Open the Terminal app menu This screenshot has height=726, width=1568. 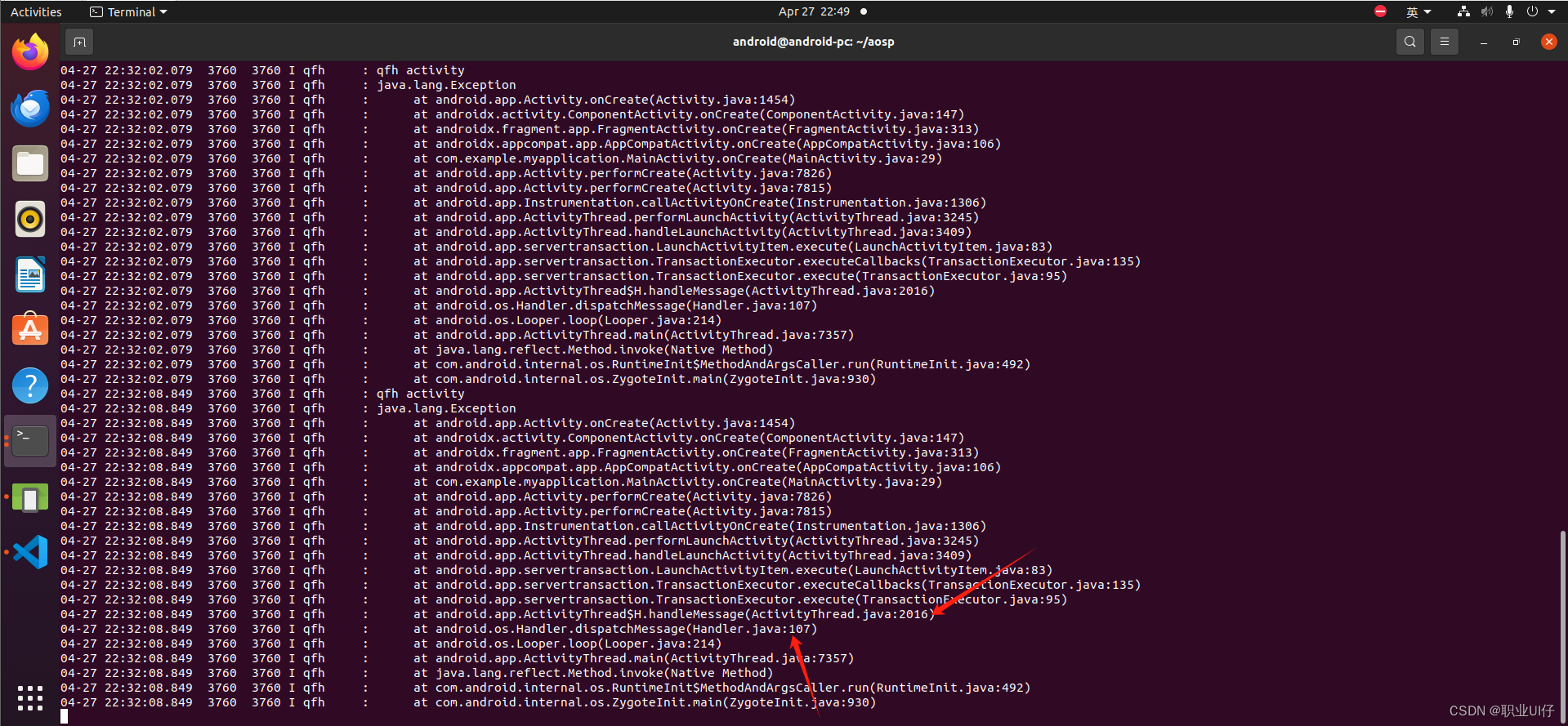(129, 11)
